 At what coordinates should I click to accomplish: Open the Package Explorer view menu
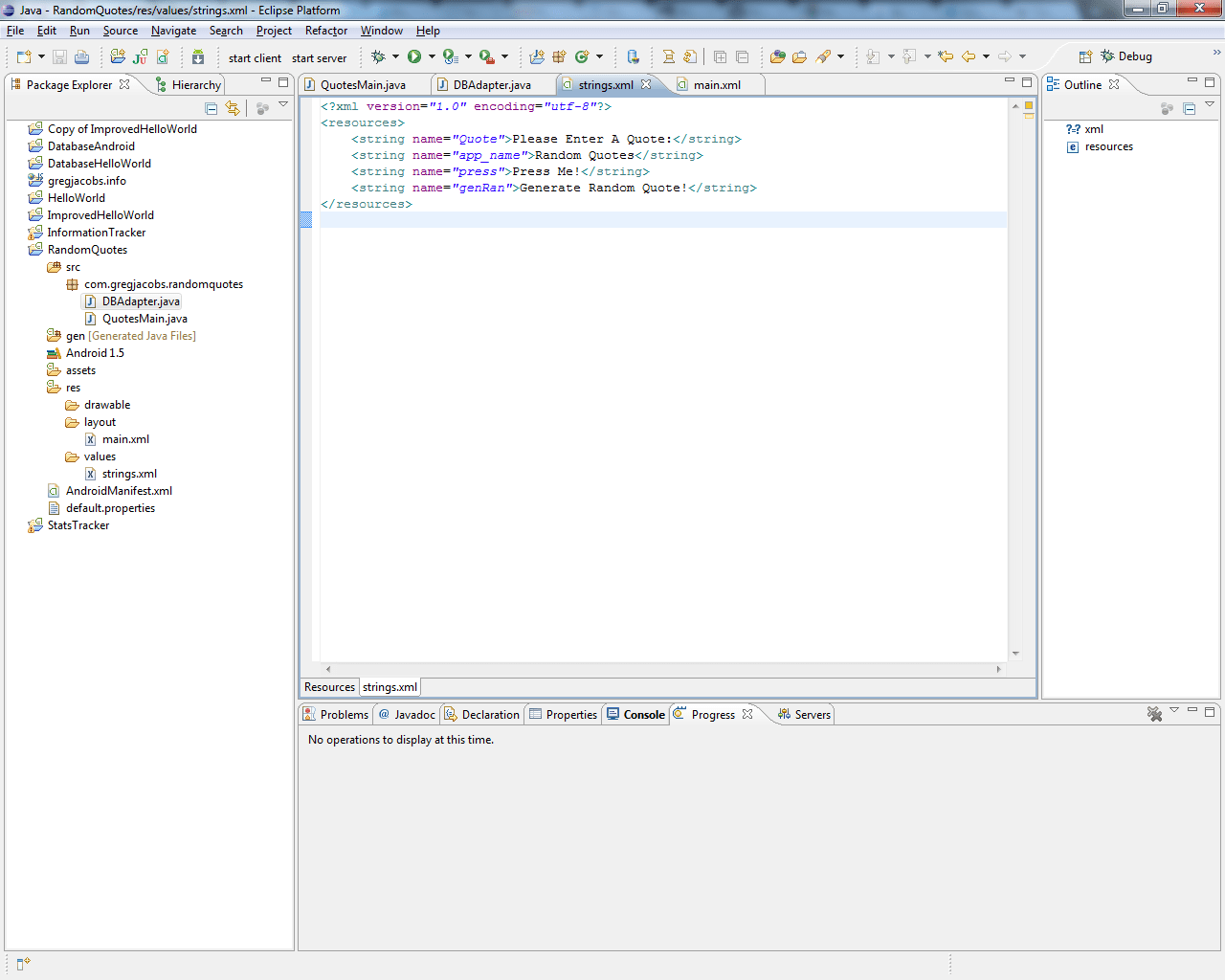tap(283, 105)
